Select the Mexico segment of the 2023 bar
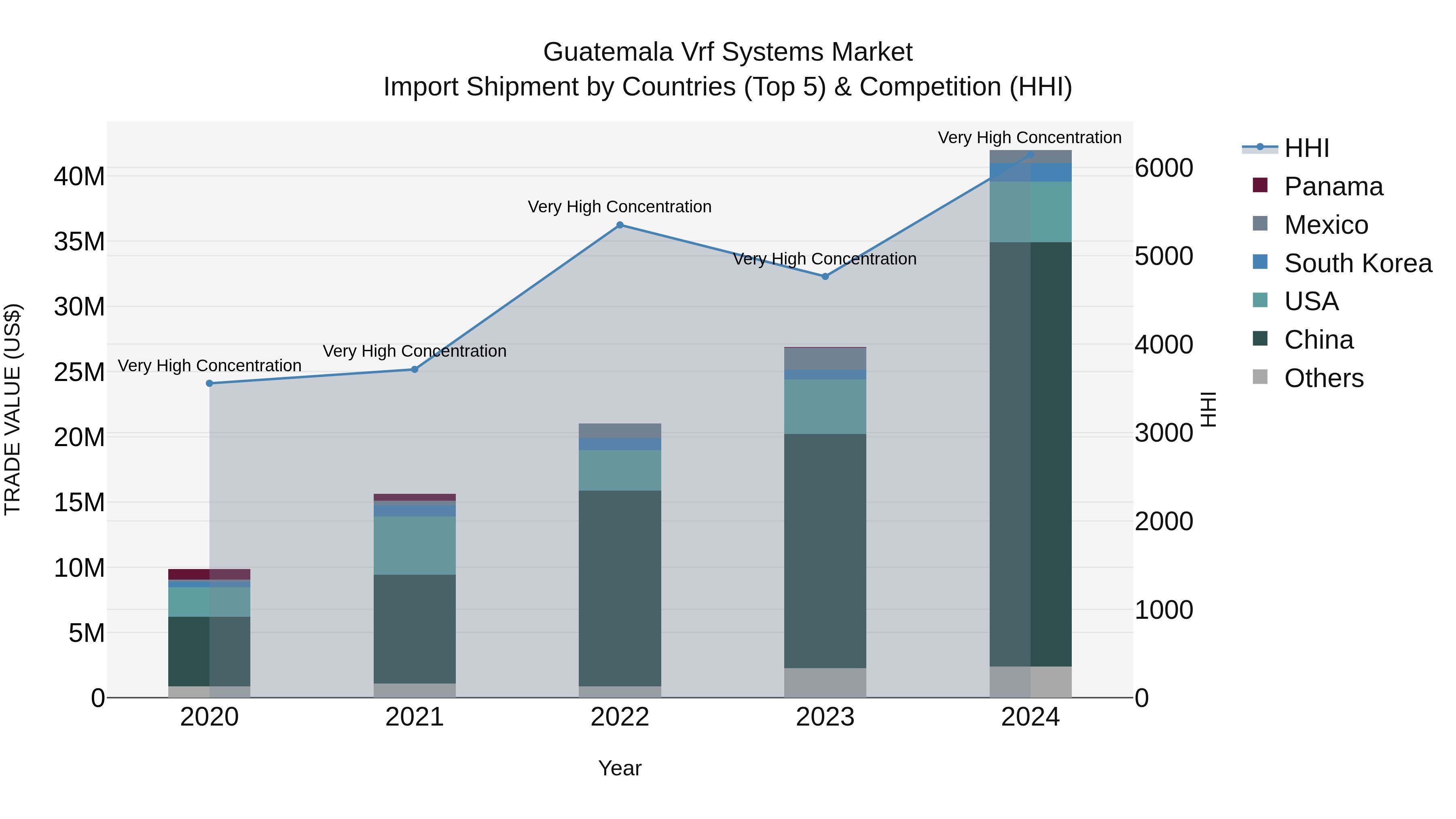This screenshot has height=819, width=1456. pos(825,359)
